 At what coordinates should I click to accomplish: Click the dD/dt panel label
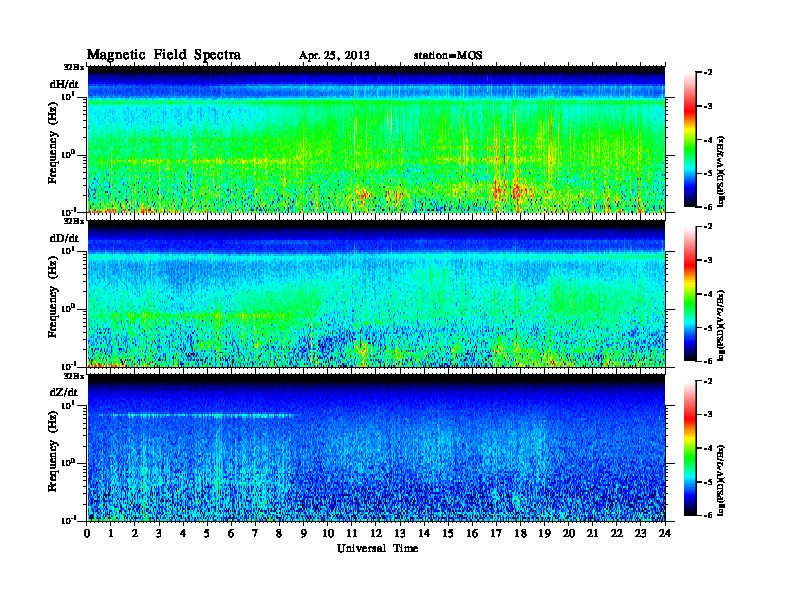click(x=64, y=238)
